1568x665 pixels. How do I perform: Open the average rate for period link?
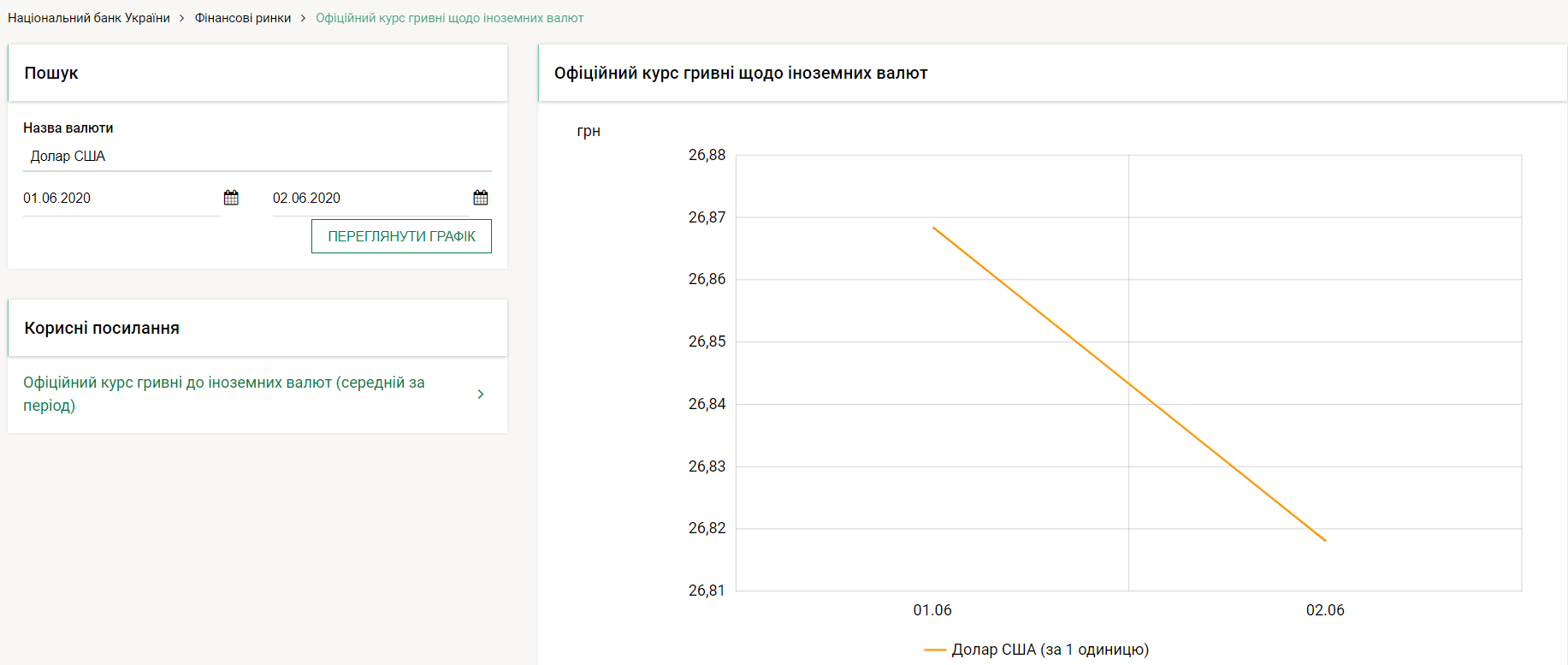click(x=224, y=394)
